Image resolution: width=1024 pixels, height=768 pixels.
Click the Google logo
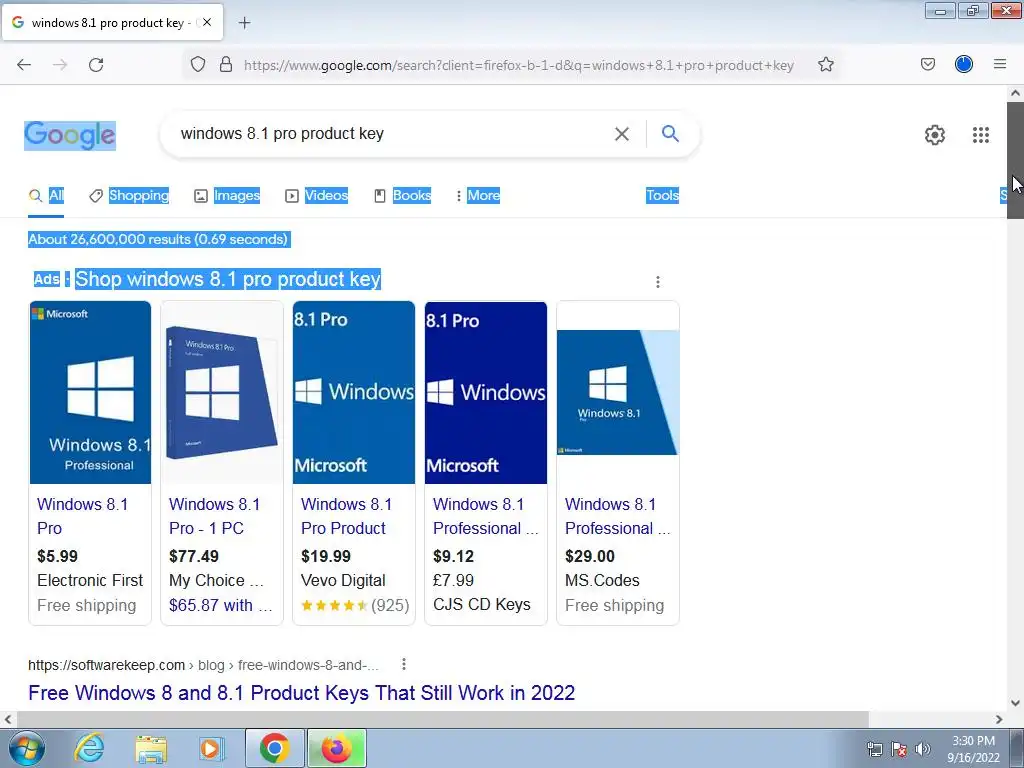[70, 135]
